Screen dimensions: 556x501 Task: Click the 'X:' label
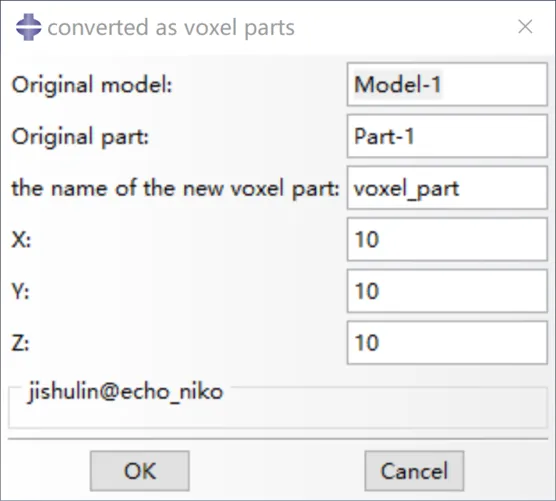(21, 240)
